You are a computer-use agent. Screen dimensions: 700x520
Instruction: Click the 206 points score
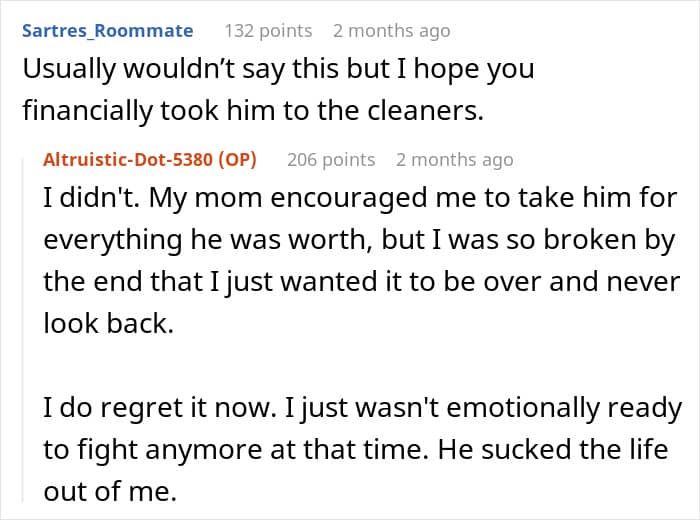(331, 159)
